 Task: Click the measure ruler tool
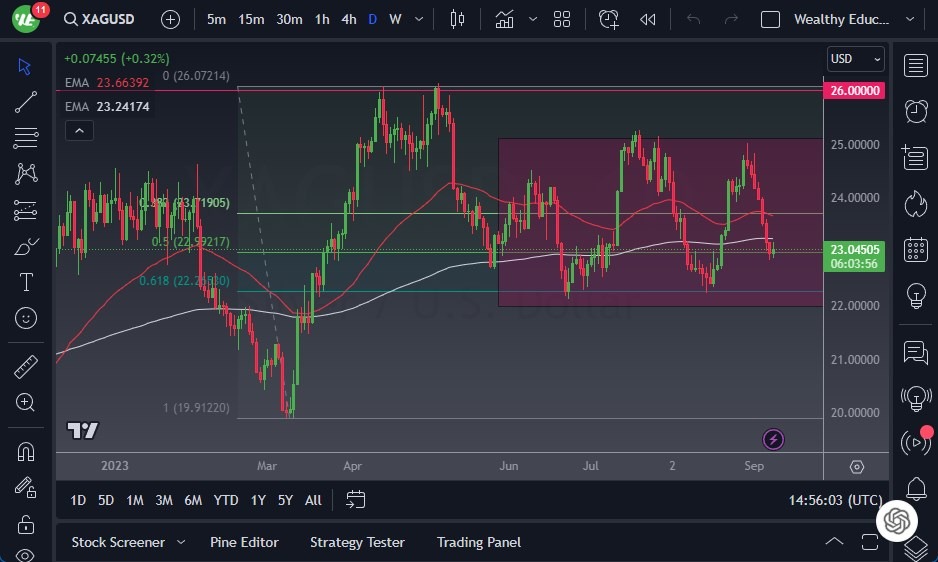pos(26,367)
